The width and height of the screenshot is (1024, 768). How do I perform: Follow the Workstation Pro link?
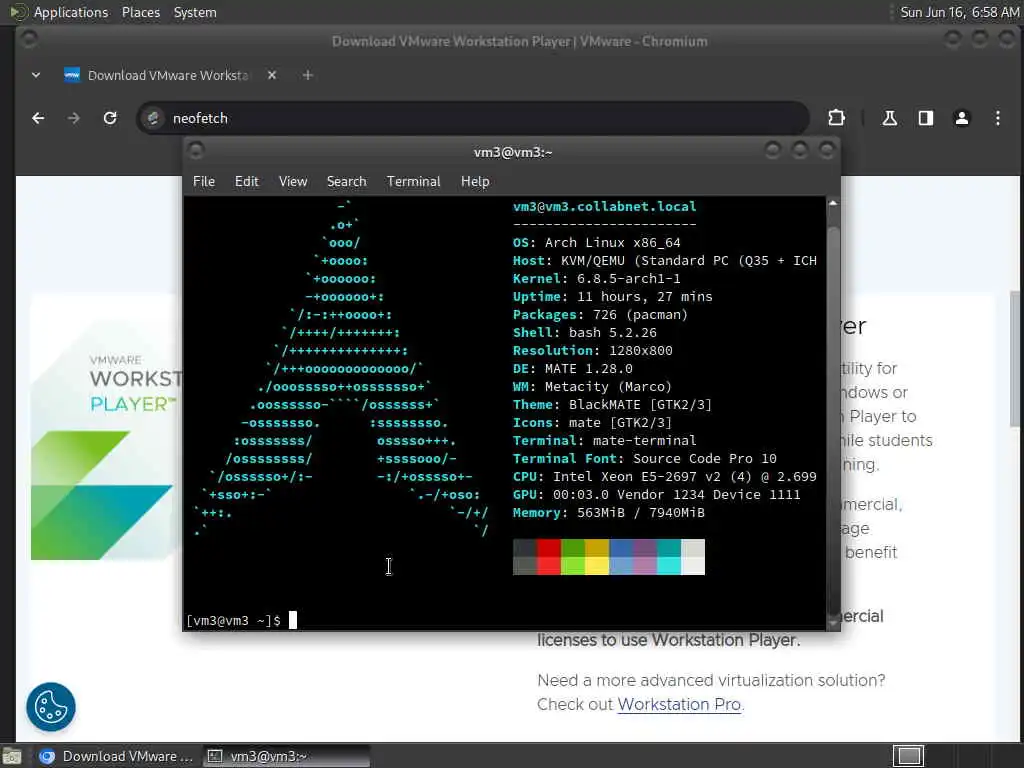click(x=679, y=704)
